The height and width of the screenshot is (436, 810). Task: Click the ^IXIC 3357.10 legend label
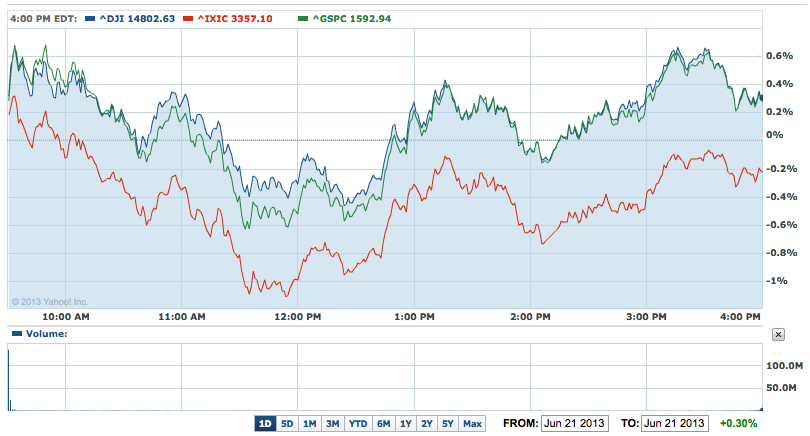pyautogui.click(x=240, y=18)
